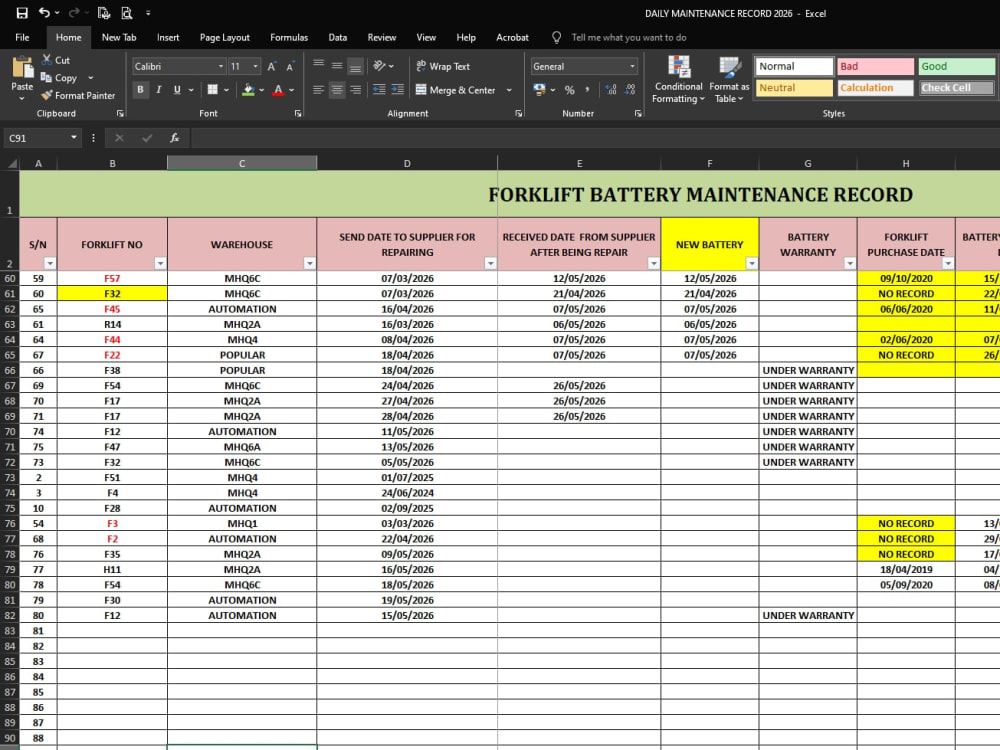
Task: Switch to the Data tab
Action: tap(337, 38)
